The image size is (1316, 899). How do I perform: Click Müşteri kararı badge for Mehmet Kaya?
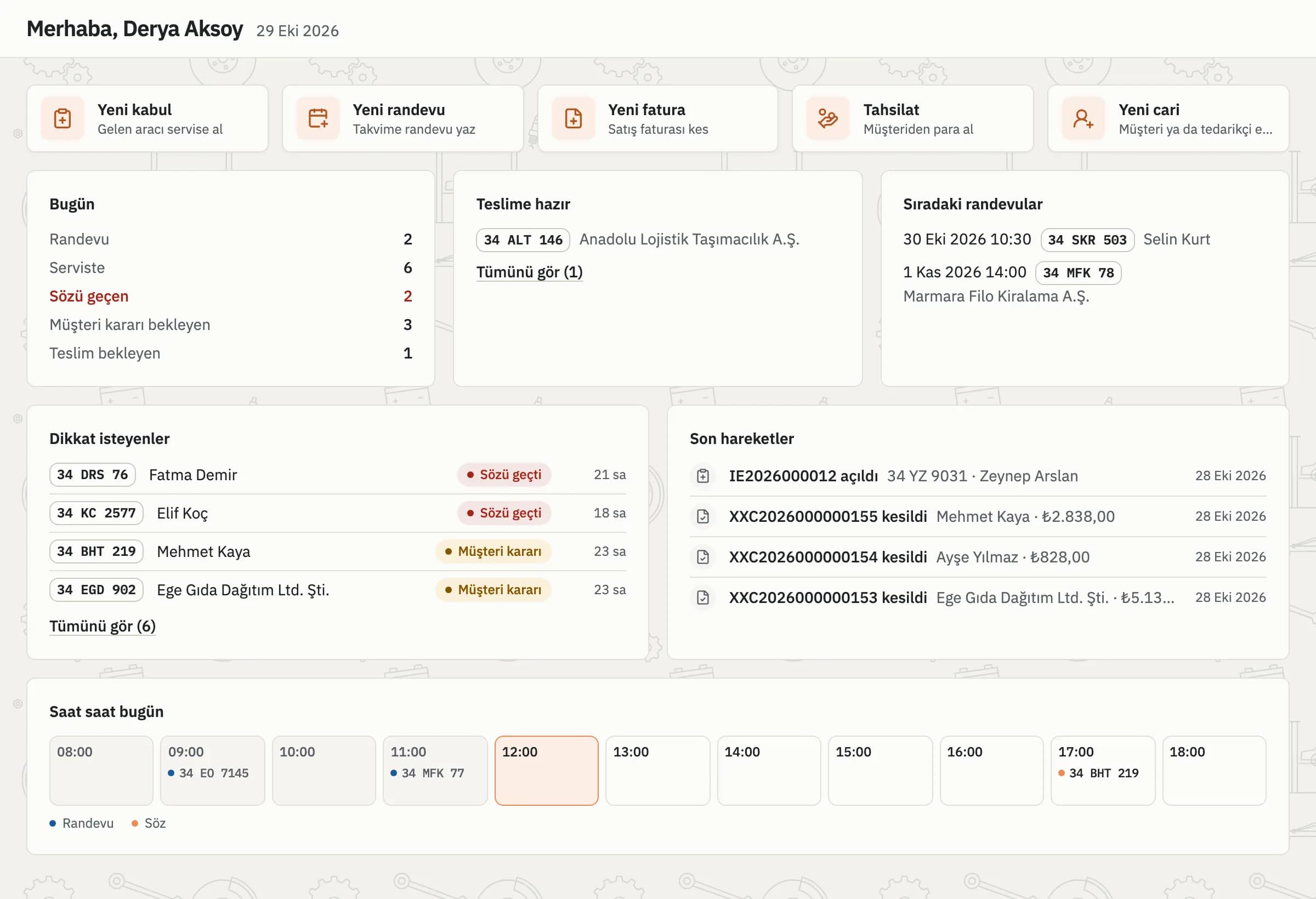[x=493, y=551]
